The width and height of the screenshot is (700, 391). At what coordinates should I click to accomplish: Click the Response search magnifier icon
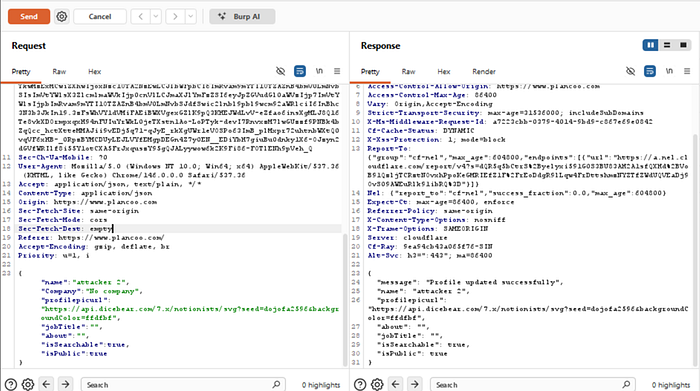(626, 384)
